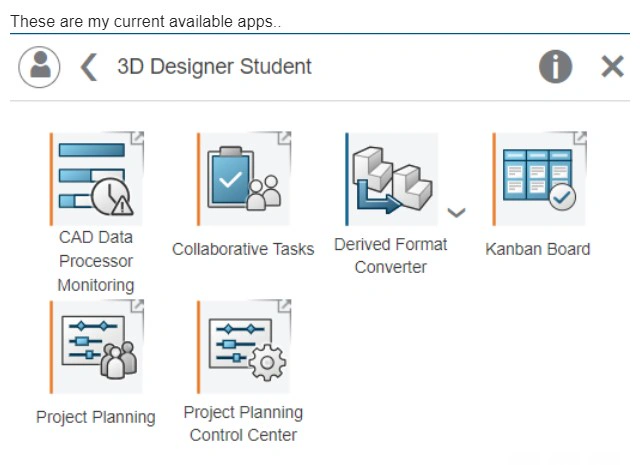Click the Collaborative Tasks clipboard icon
Image resolution: width=640 pixels, height=465 pixels.
(244, 179)
